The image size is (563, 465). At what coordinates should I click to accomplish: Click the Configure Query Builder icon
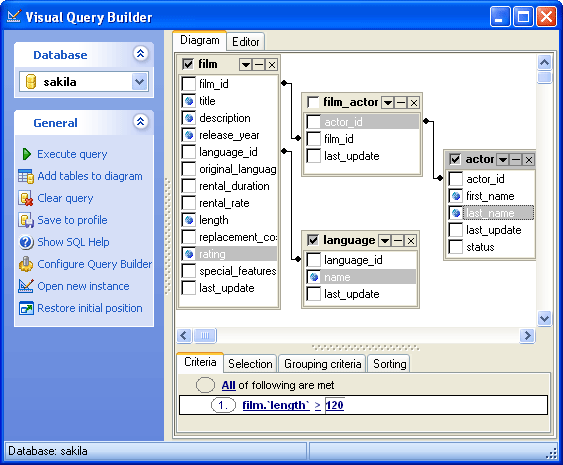[26, 264]
